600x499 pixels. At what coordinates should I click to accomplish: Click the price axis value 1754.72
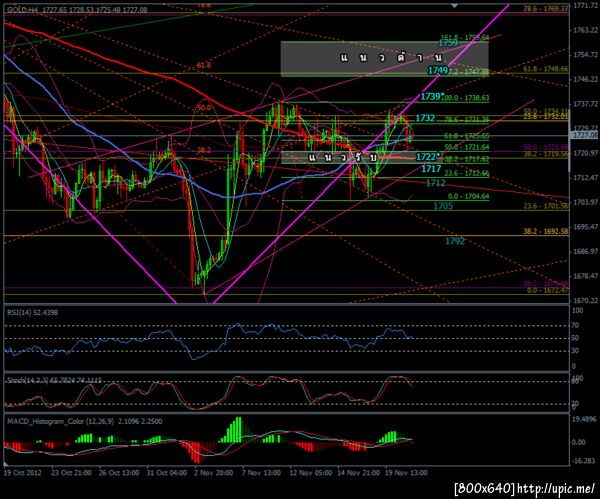[x=585, y=55]
